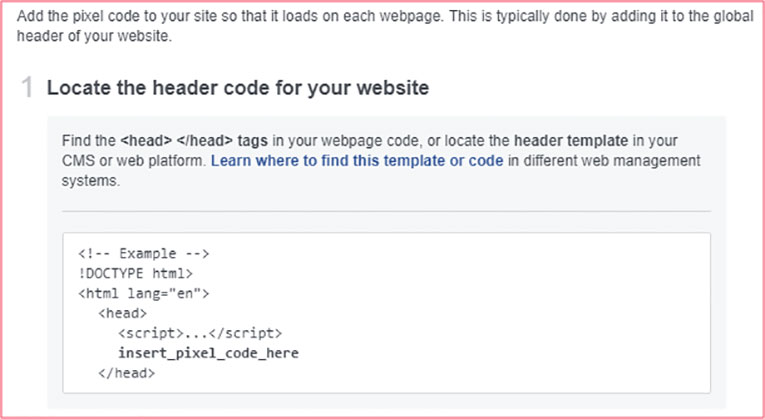Click the bold '<head> </head> tags' text
This screenshot has height=419, width=765.
coord(194,141)
